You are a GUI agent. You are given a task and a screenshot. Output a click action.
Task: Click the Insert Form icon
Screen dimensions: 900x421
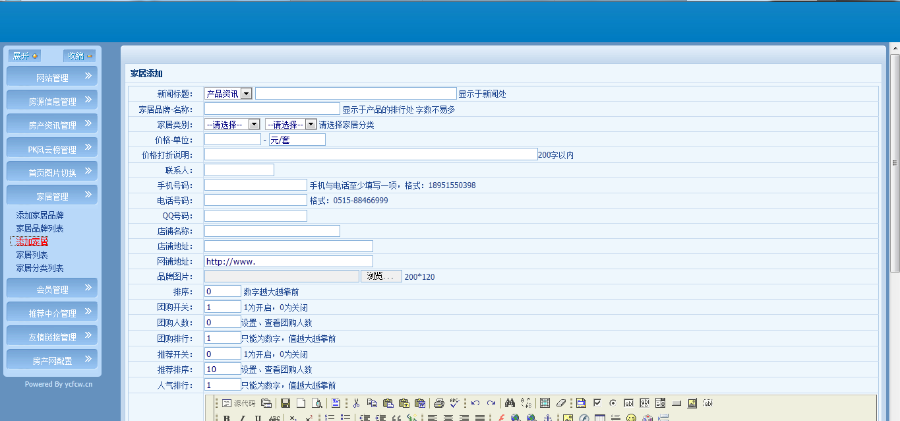click(581, 403)
